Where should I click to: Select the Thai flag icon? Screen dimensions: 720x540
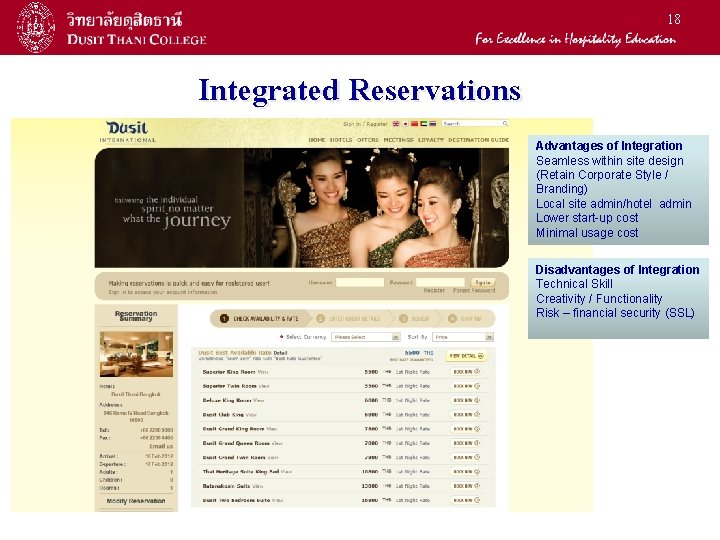(433, 124)
